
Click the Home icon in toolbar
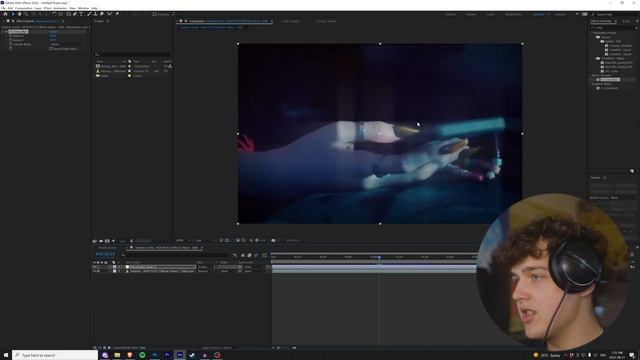(5, 14)
